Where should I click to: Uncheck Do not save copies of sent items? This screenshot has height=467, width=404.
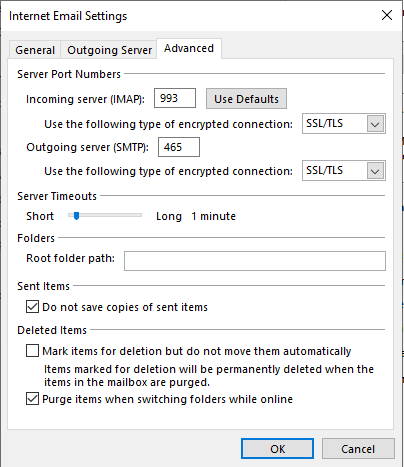[32, 307]
